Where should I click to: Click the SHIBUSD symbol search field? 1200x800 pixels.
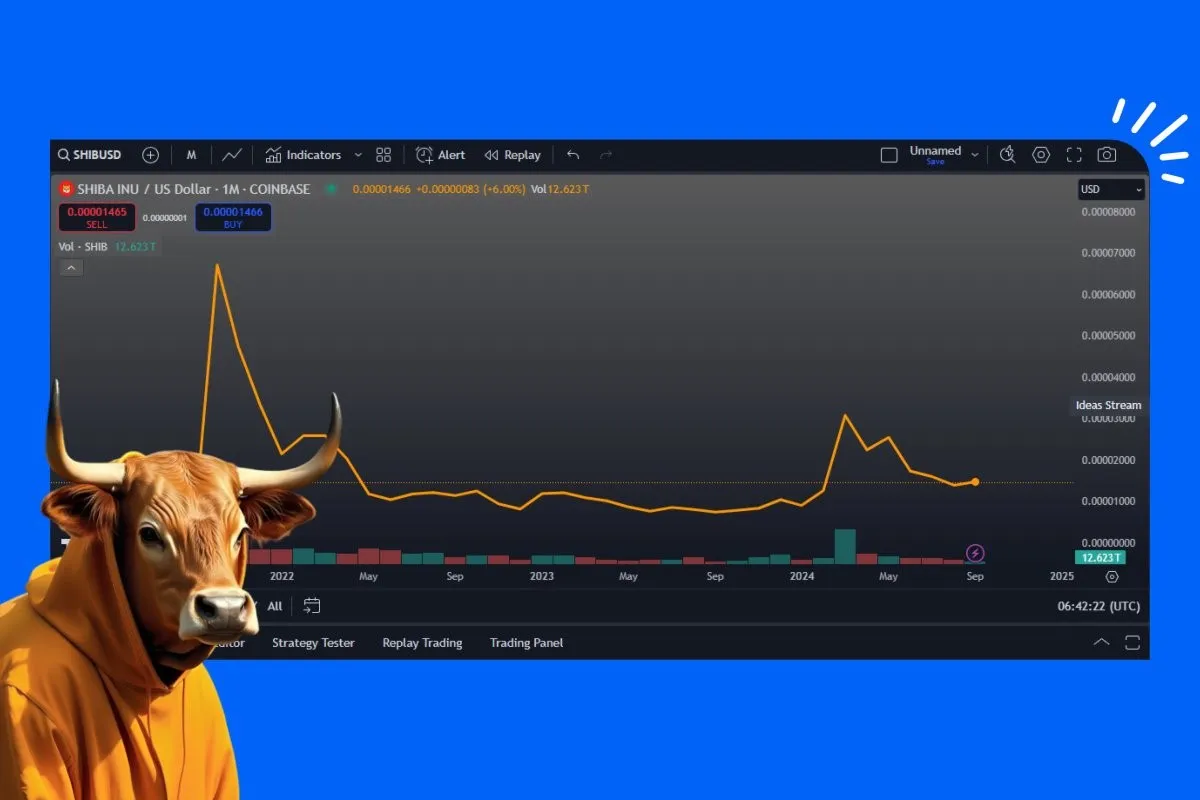tap(90, 155)
